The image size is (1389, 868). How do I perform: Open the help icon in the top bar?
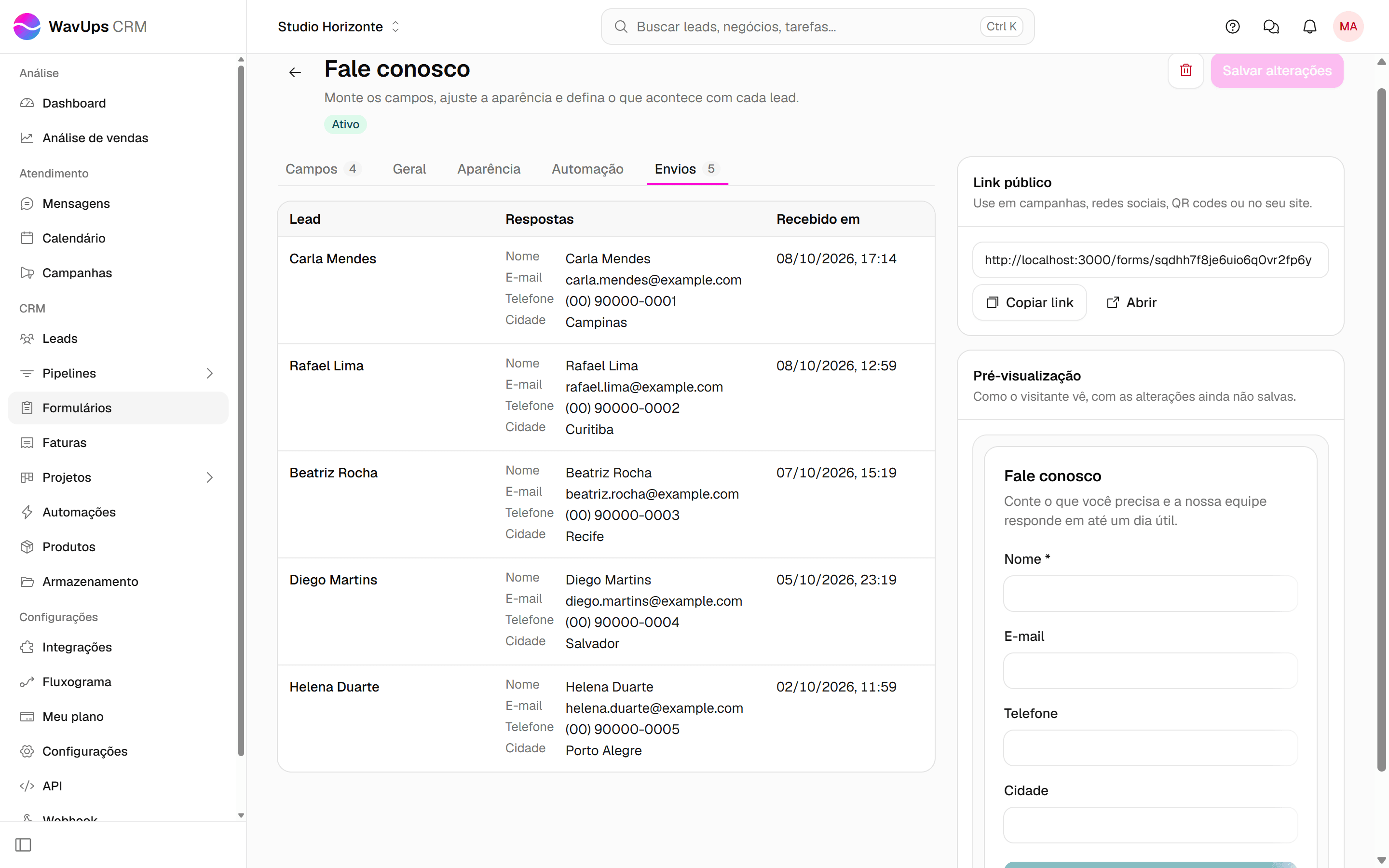coord(1232,27)
